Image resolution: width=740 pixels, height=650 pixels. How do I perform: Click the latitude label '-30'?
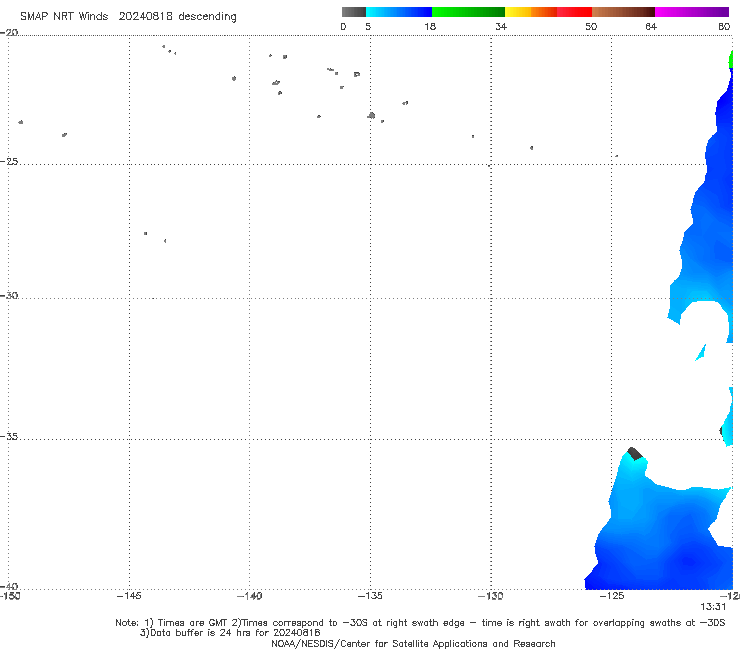pyautogui.click(x=9, y=295)
